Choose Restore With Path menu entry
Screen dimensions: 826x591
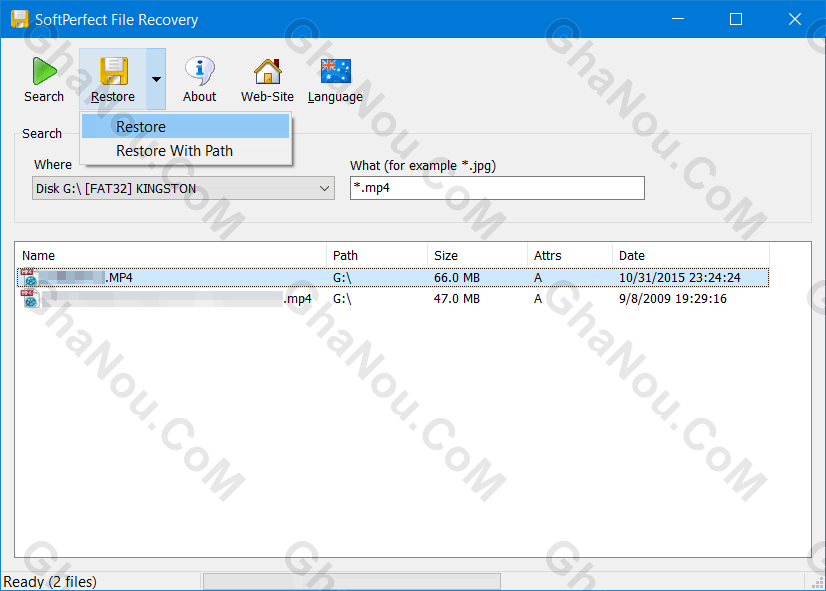pyautogui.click(x=185, y=151)
